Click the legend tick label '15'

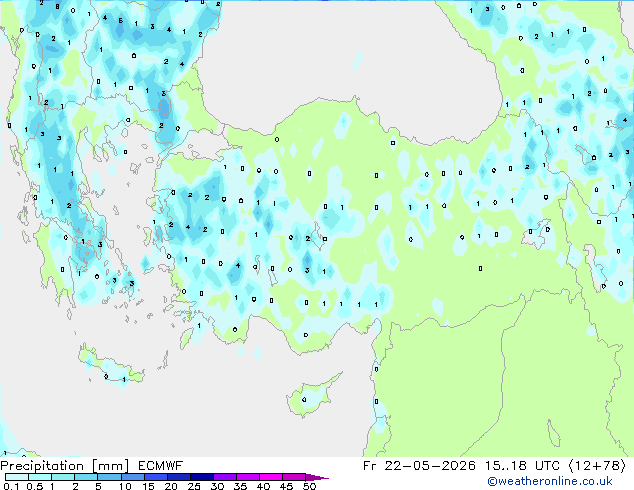pos(148,486)
